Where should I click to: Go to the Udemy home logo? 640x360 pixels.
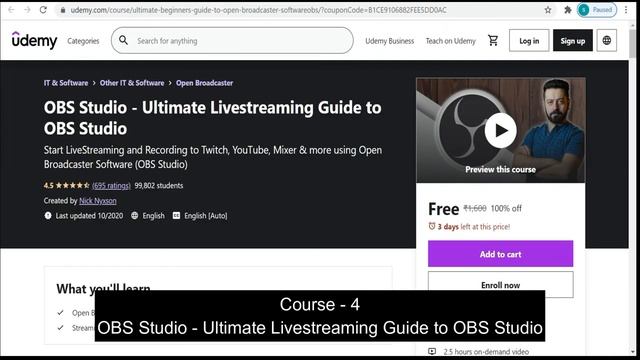(34, 40)
